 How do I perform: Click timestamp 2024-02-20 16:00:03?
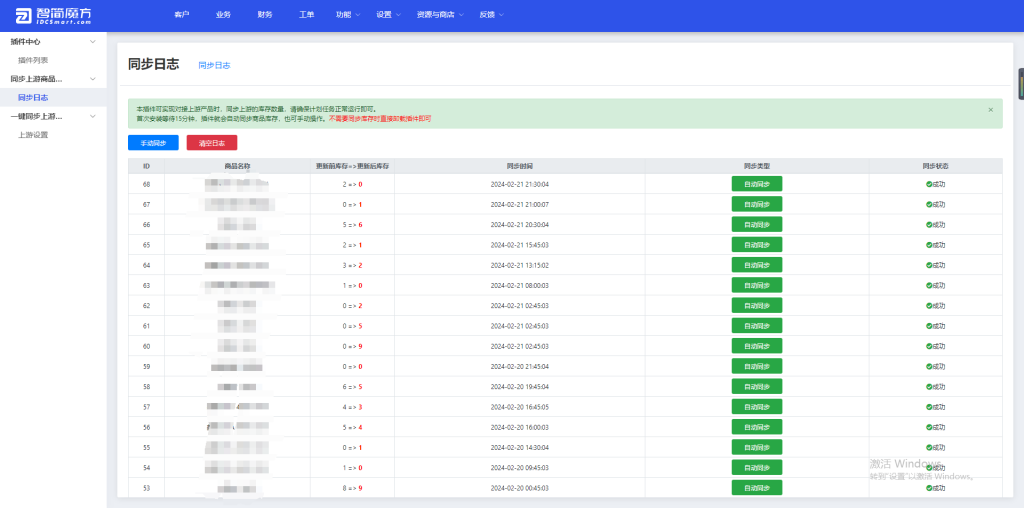pos(520,427)
